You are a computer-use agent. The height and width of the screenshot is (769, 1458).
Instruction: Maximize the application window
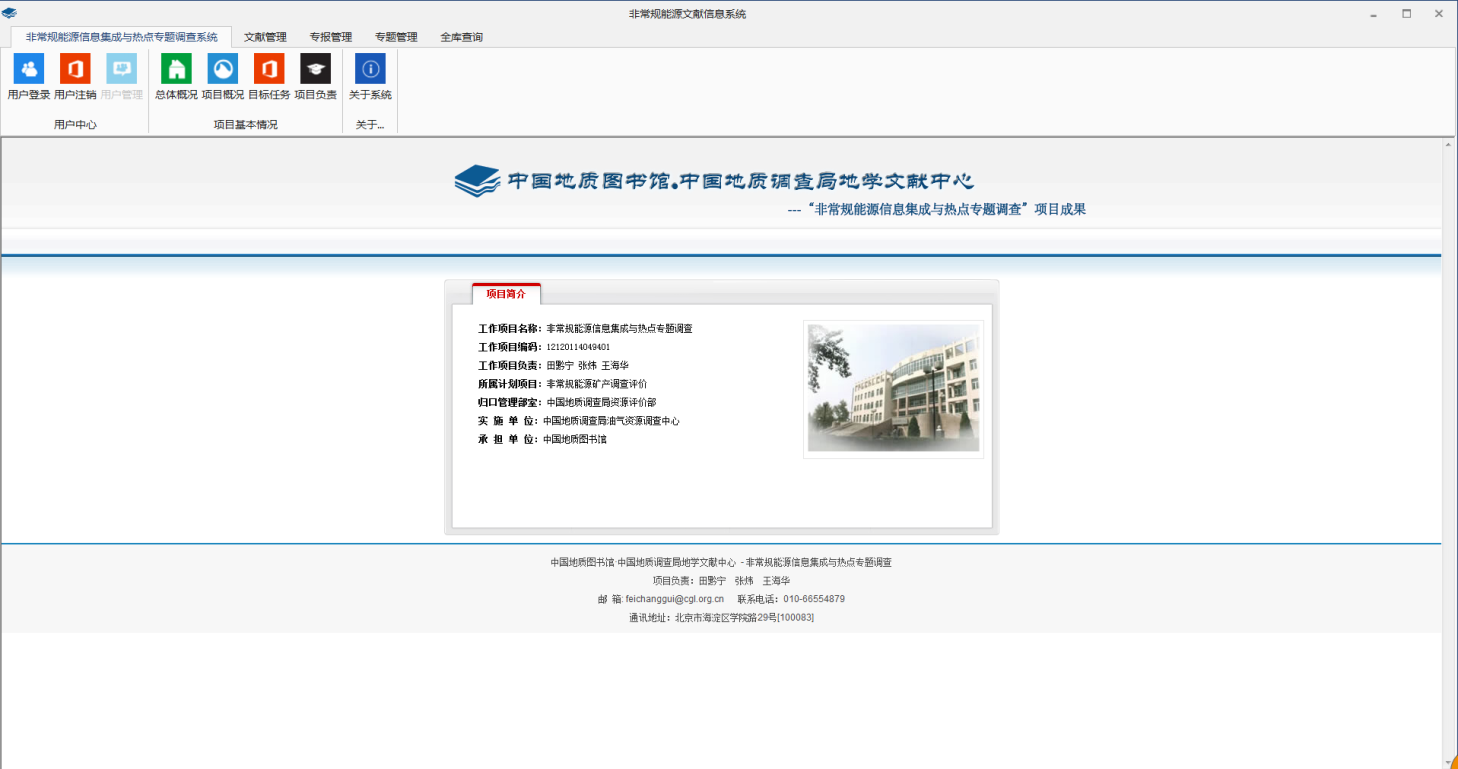(1406, 14)
